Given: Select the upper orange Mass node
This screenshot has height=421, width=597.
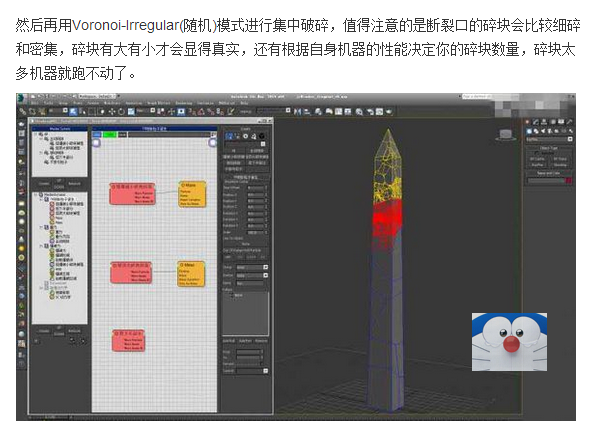Looking at the screenshot, I should 193,195.
